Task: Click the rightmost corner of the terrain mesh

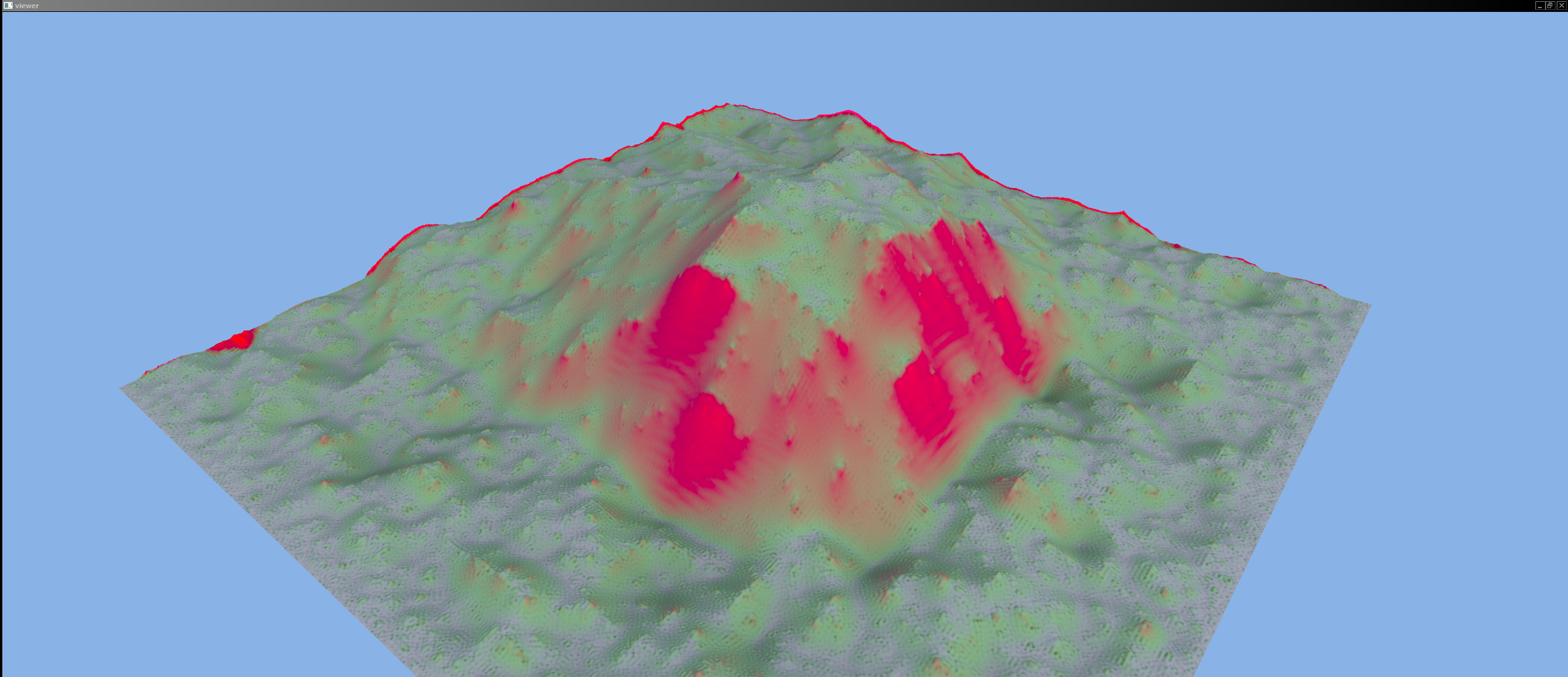Action: (1369, 305)
